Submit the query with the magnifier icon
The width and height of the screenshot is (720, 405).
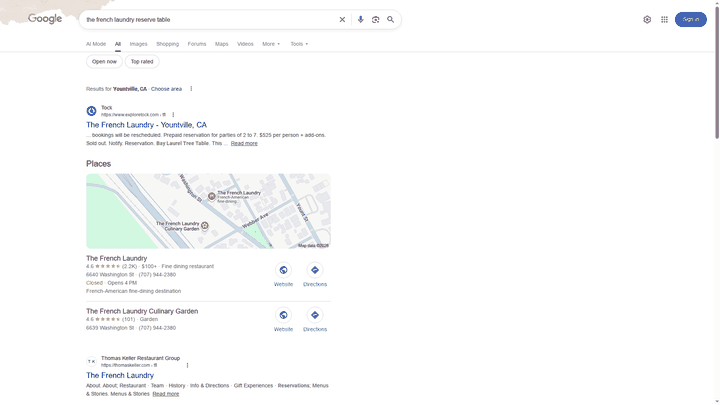click(390, 20)
